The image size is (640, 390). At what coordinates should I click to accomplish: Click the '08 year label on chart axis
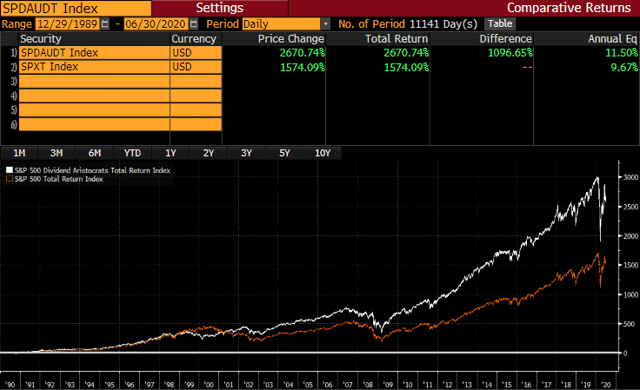[368, 384]
